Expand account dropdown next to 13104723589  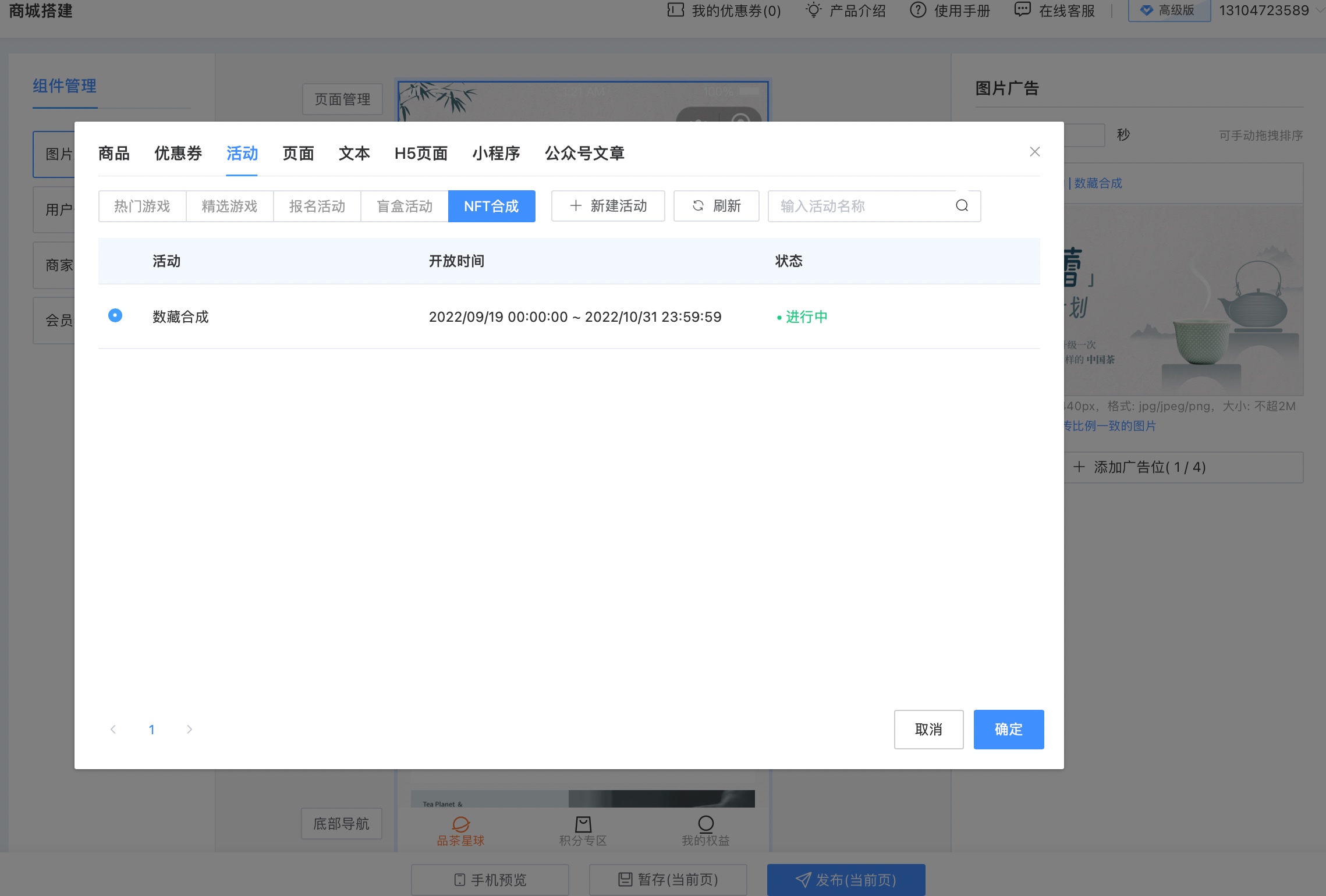pyautogui.click(x=1319, y=10)
